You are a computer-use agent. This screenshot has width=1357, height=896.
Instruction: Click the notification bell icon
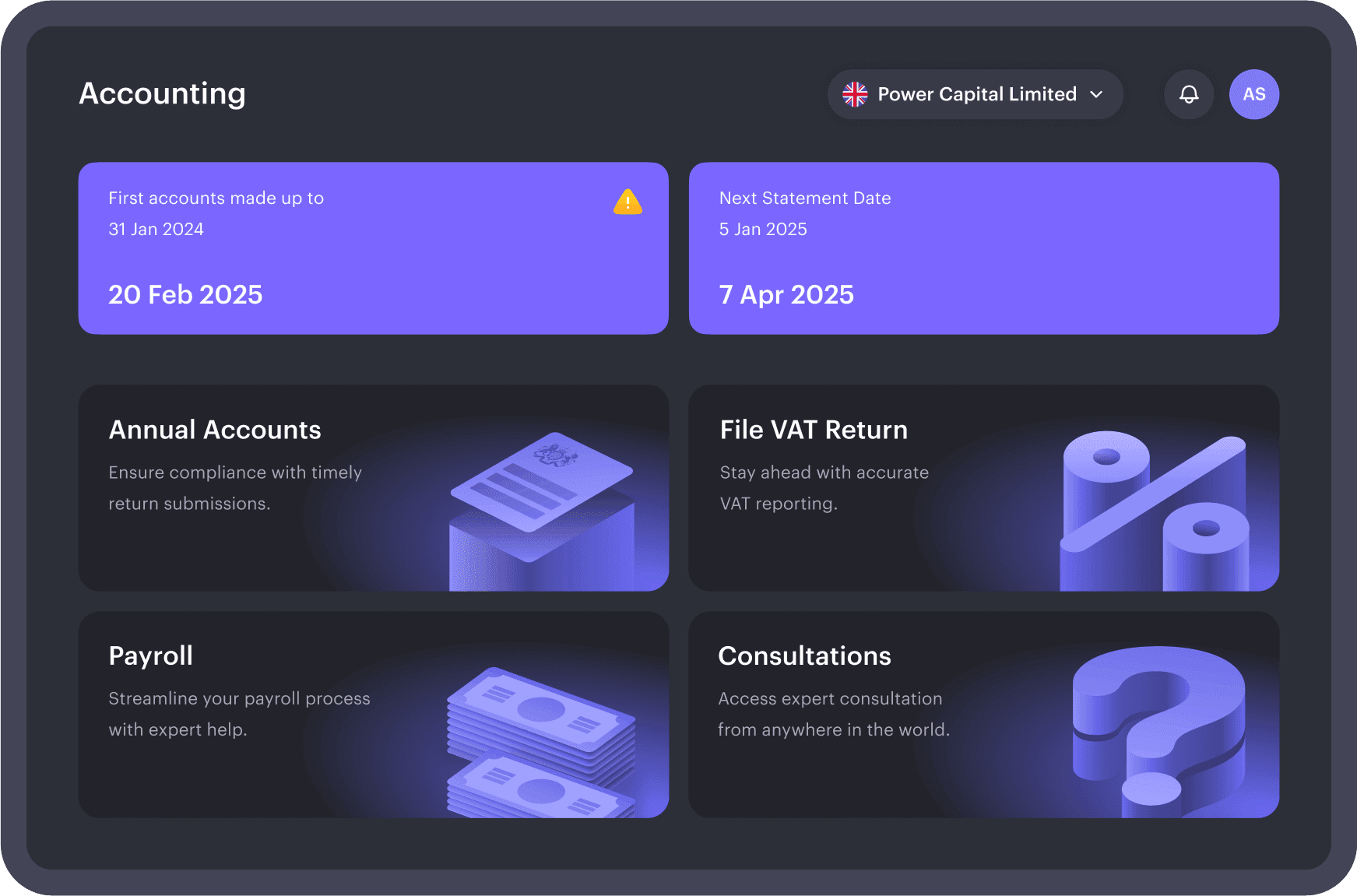1188,94
